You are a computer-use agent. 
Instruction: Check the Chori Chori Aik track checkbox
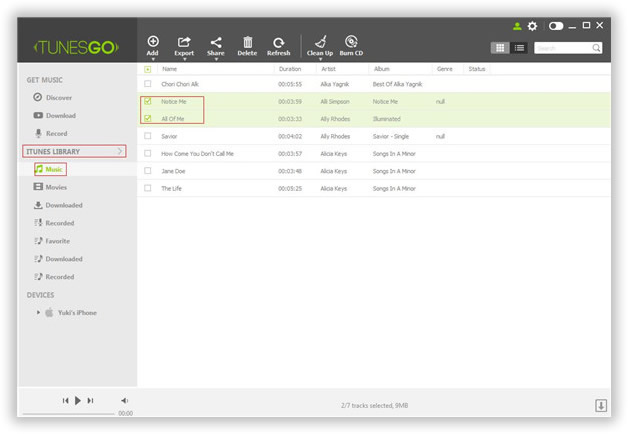coord(148,84)
